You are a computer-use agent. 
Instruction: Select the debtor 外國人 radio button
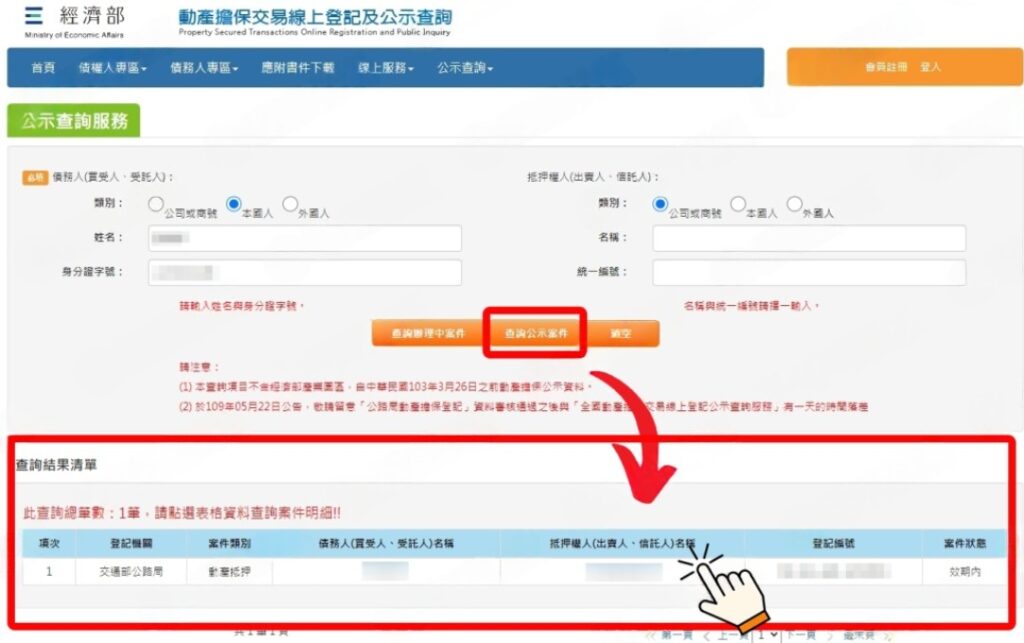(290, 204)
